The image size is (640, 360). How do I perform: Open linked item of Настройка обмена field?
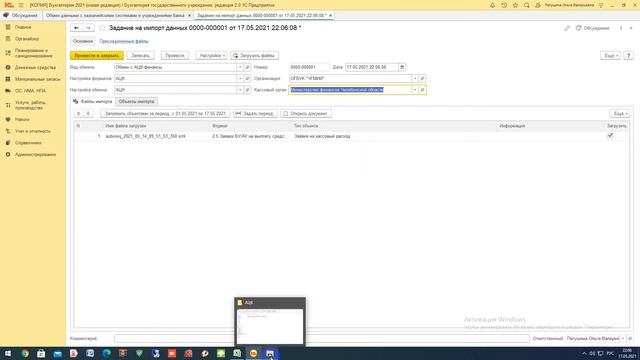click(247, 90)
